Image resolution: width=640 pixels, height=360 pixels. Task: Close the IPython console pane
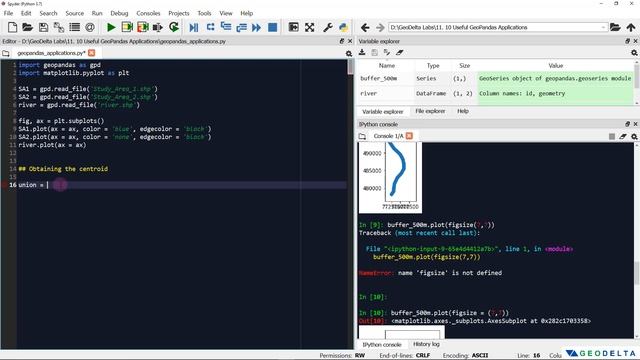pyautogui.click(x=635, y=124)
